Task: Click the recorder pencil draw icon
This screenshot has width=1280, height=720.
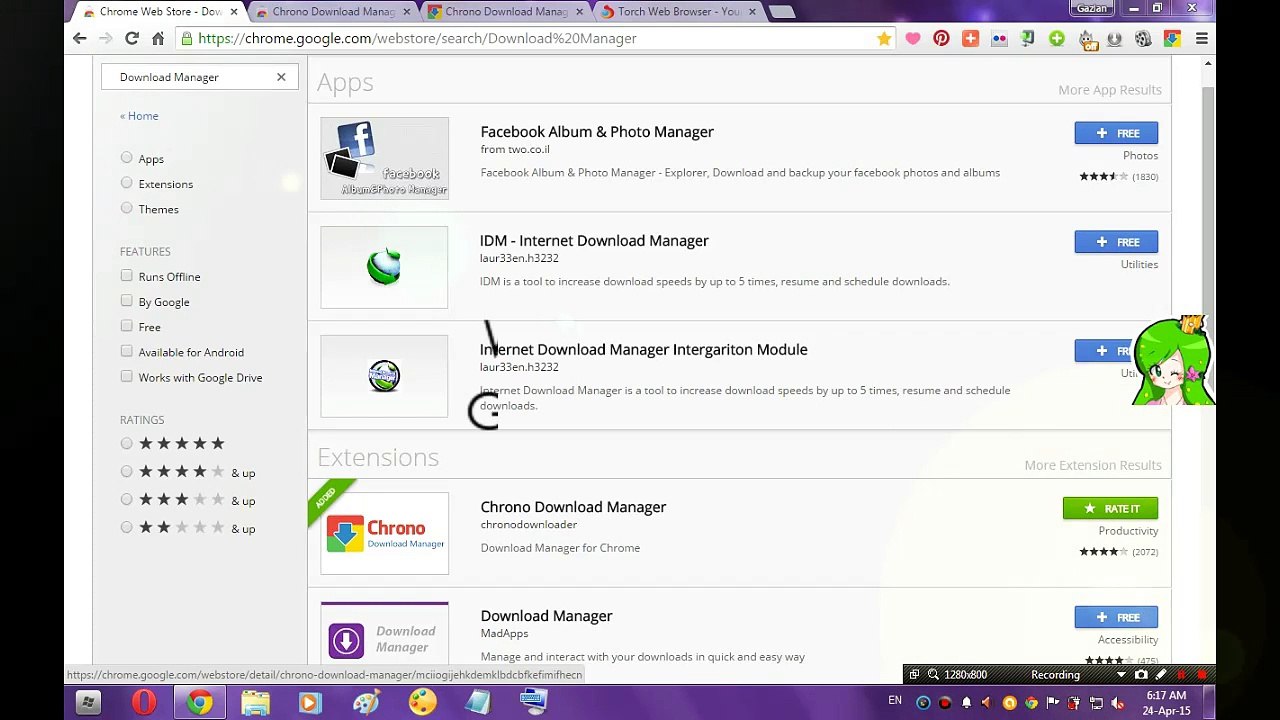Action: (1160, 675)
